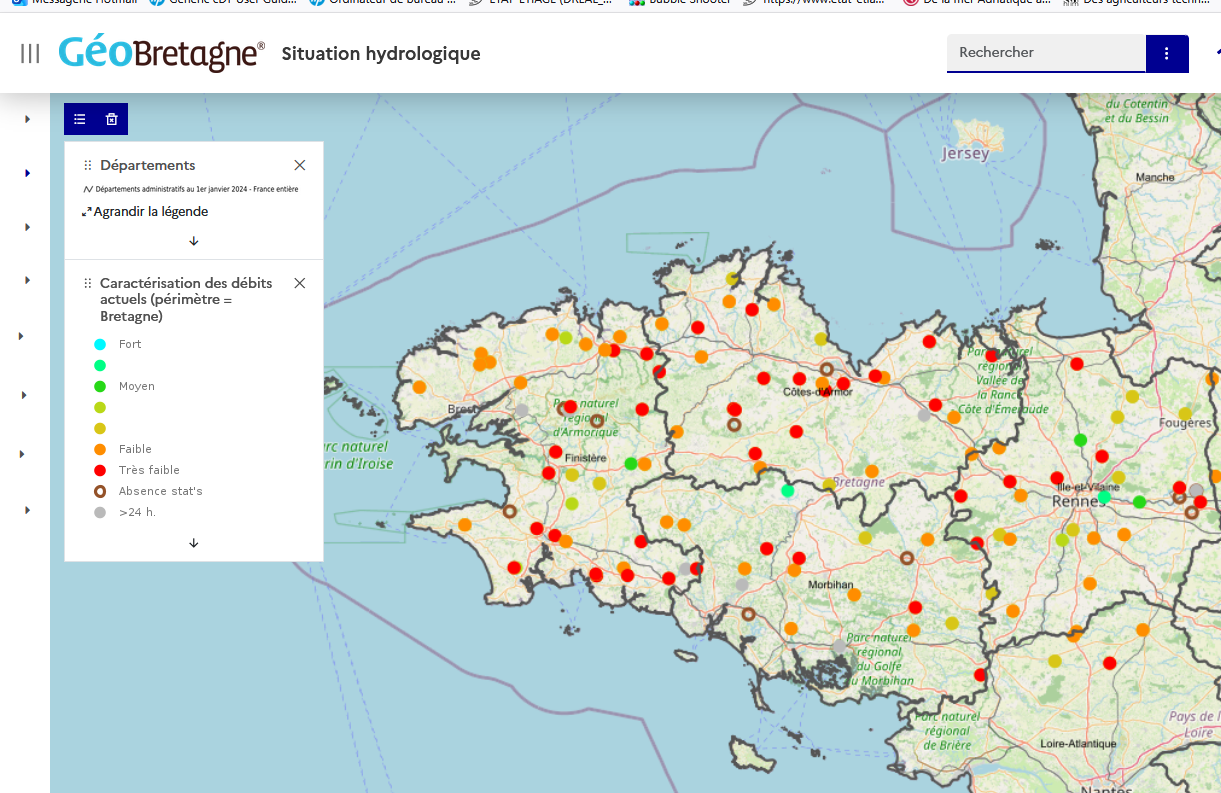The height and width of the screenshot is (793, 1221).
Task: Expand the Départements card down arrow
Action: click(194, 241)
